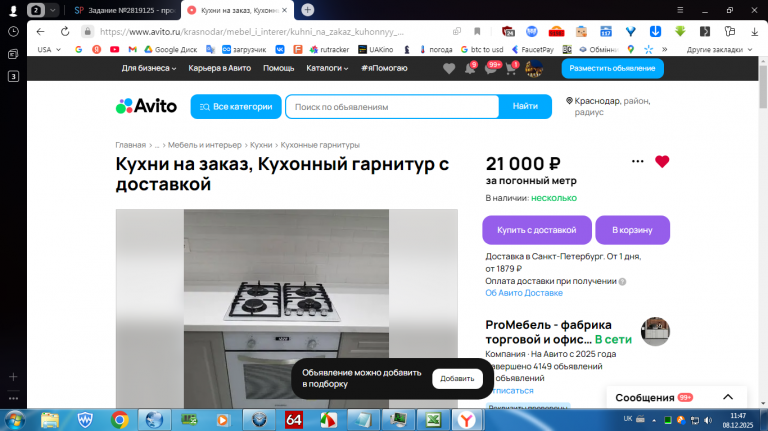Open VK bookmark icon
The image size is (768, 431).
[x=280, y=49]
